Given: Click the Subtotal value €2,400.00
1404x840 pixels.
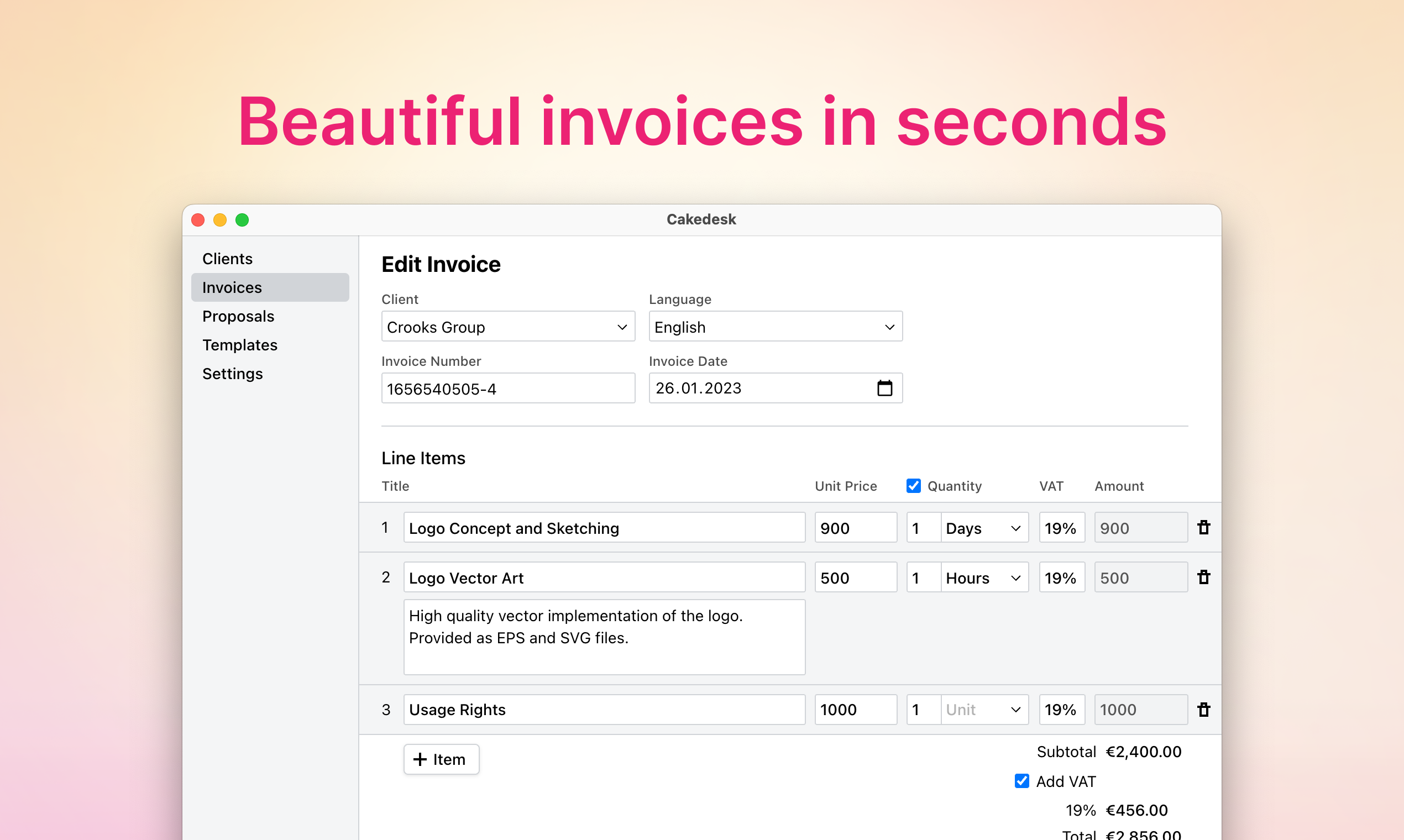Looking at the screenshot, I should (1144, 752).
